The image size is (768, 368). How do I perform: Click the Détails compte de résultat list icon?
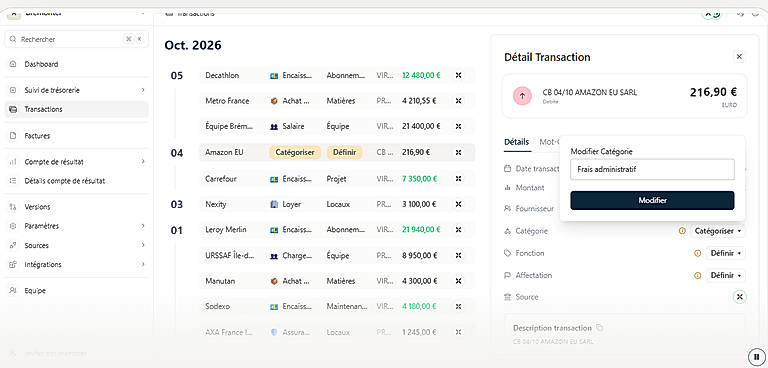point(13,181)
